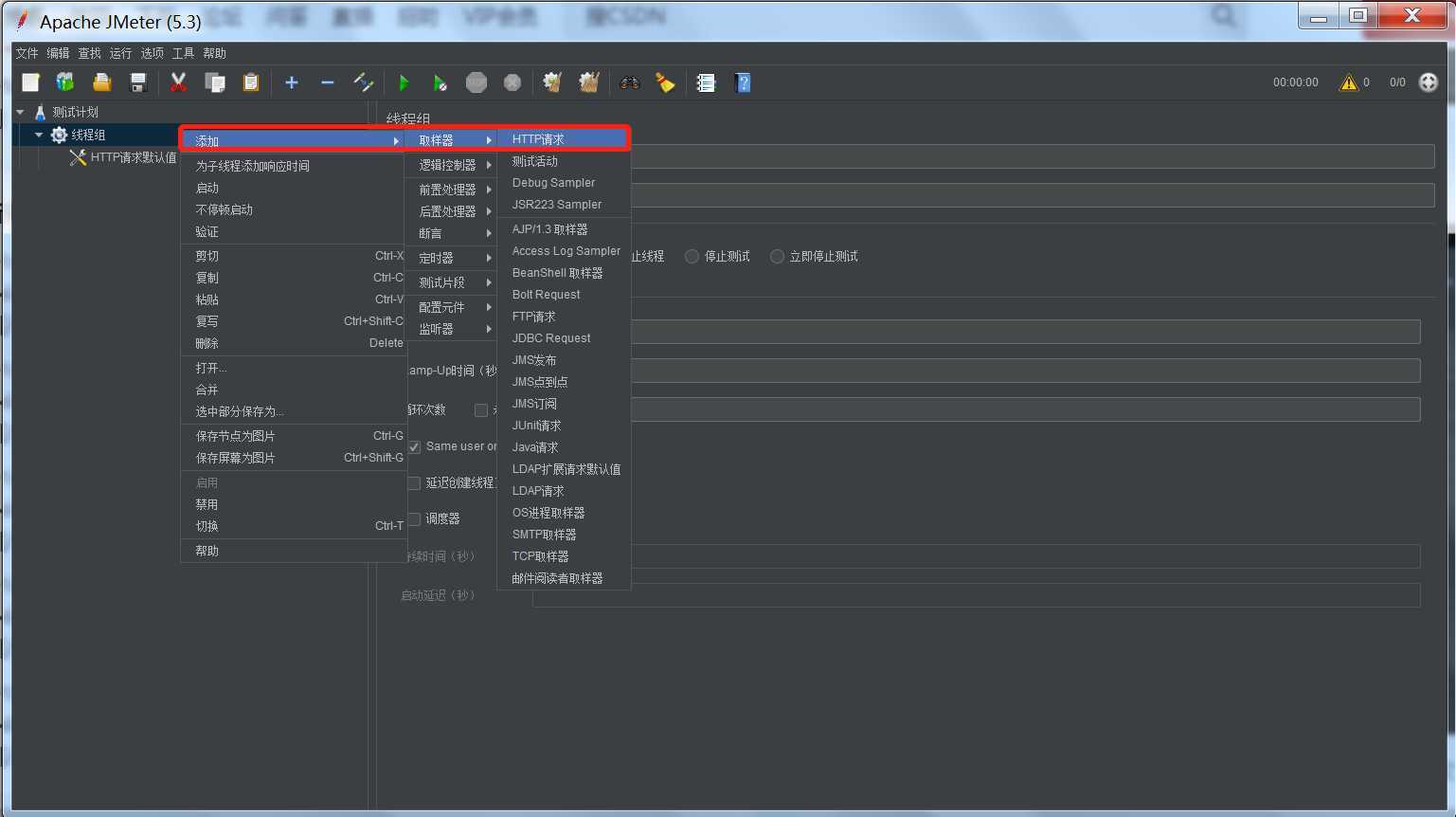Select JDBC Request in sampler submenu
Viewport: 1456px width, 817px height.
pyautogui.click(x=564, y=338)
